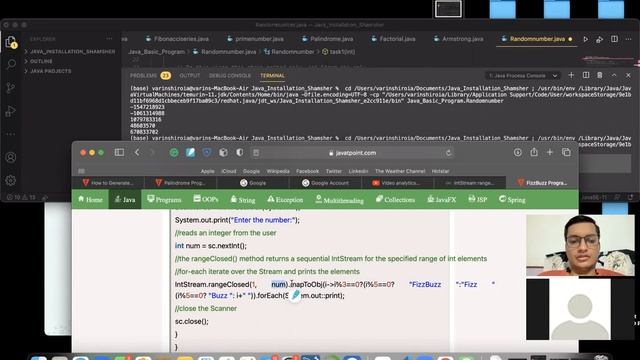This screenshot has width=640, height=360.
Task: Open Explorer panel ellipsis menu
Action: point(109,39)
